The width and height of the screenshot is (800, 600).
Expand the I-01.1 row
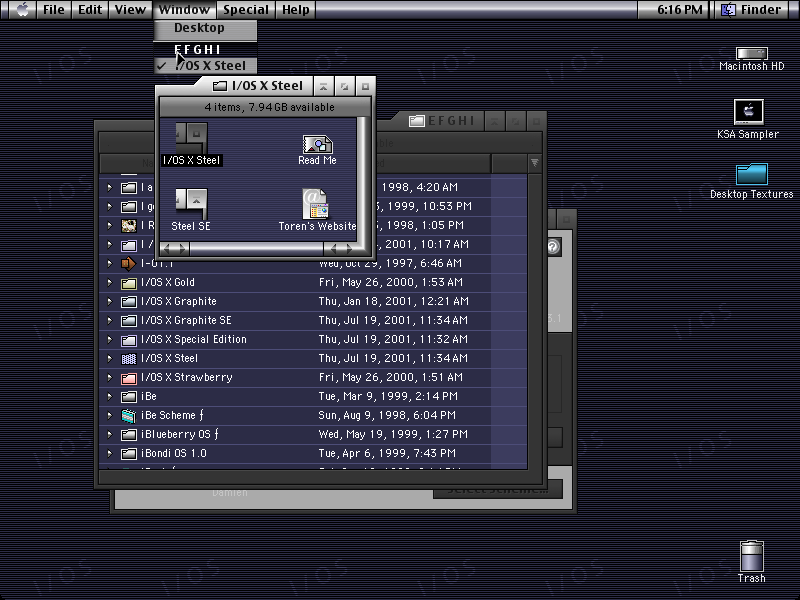pyautogui.click(x=110, y=264)
